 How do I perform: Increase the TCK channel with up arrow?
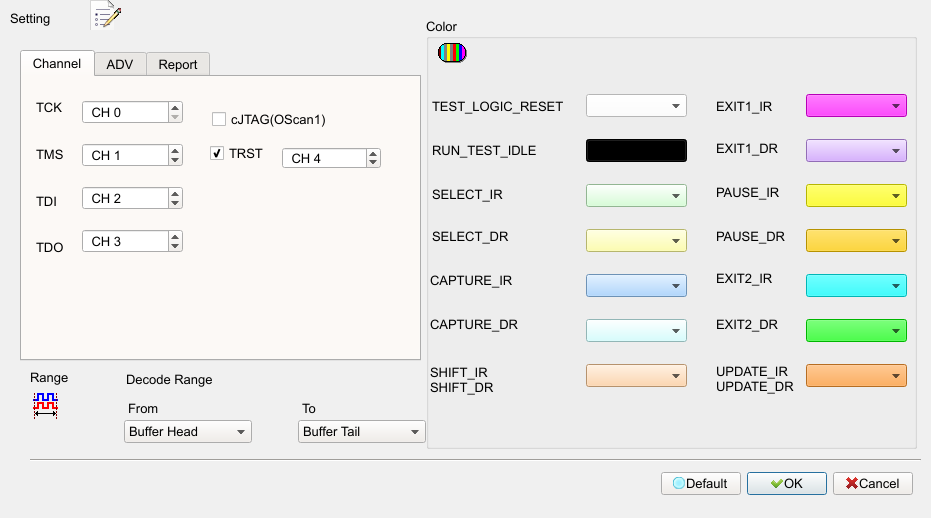175,108
